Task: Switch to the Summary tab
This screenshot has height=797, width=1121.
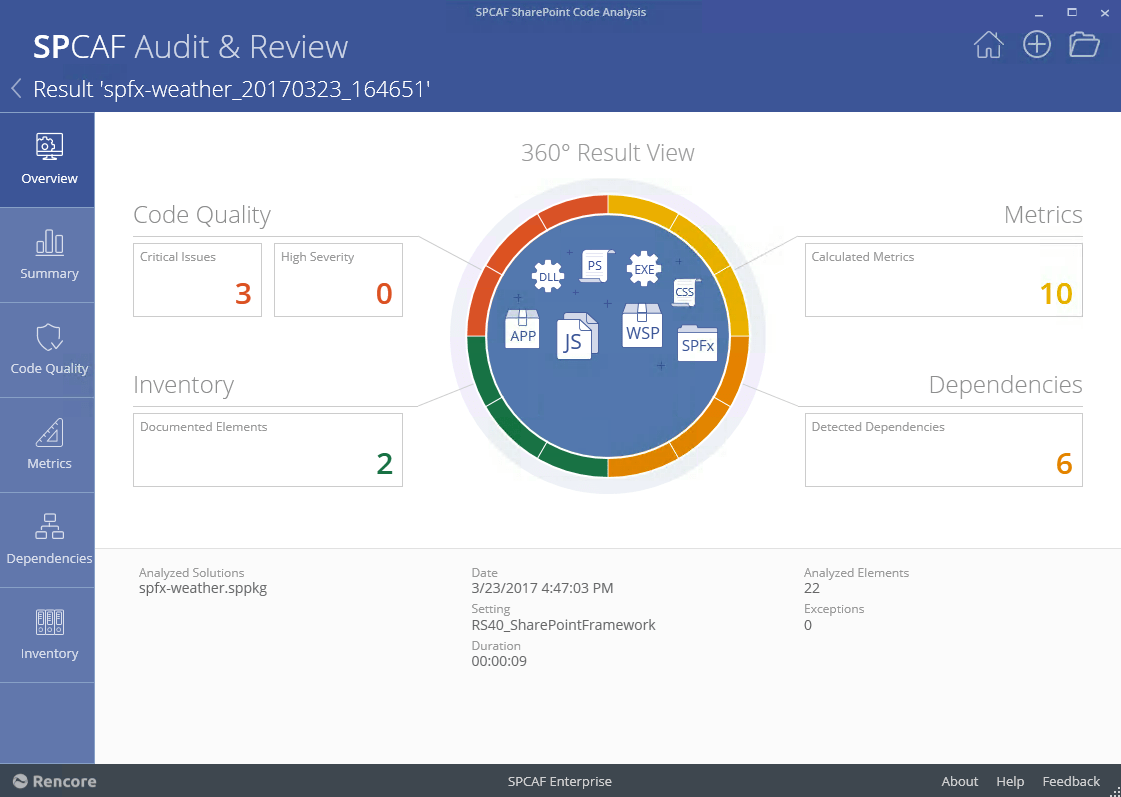Action: 47,255
